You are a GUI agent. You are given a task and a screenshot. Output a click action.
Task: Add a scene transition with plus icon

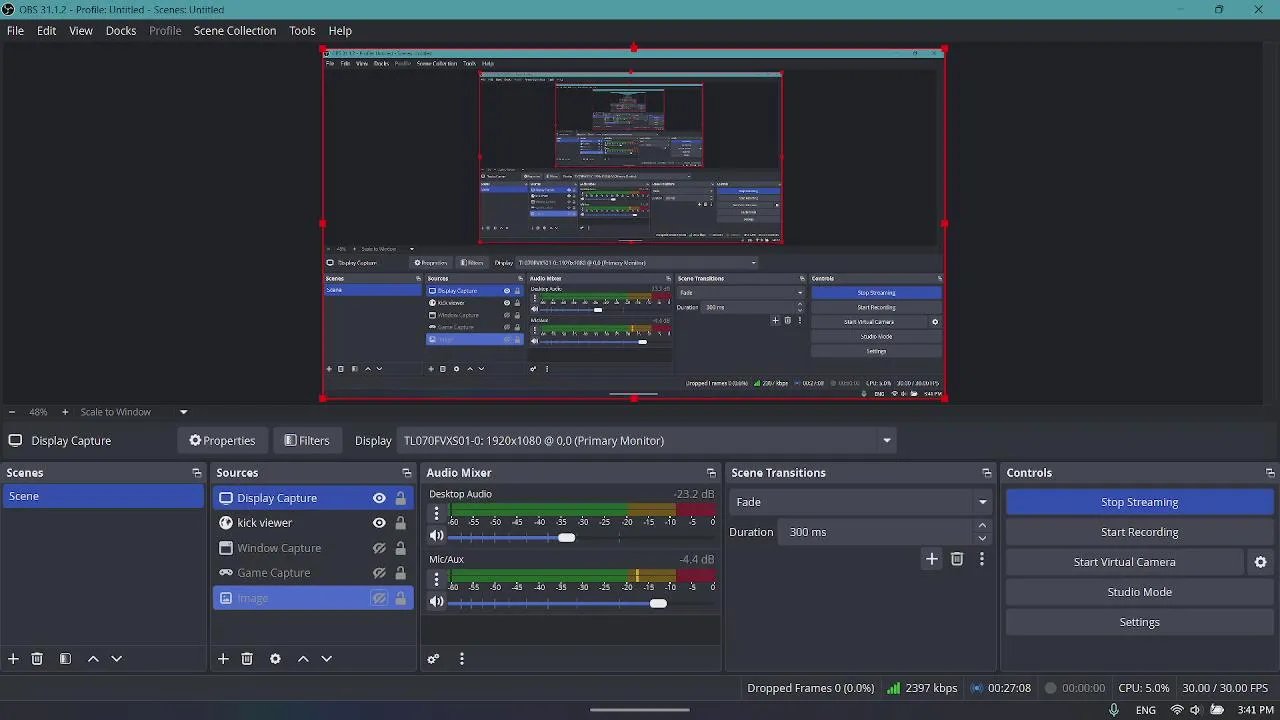(x=931, y=559)
